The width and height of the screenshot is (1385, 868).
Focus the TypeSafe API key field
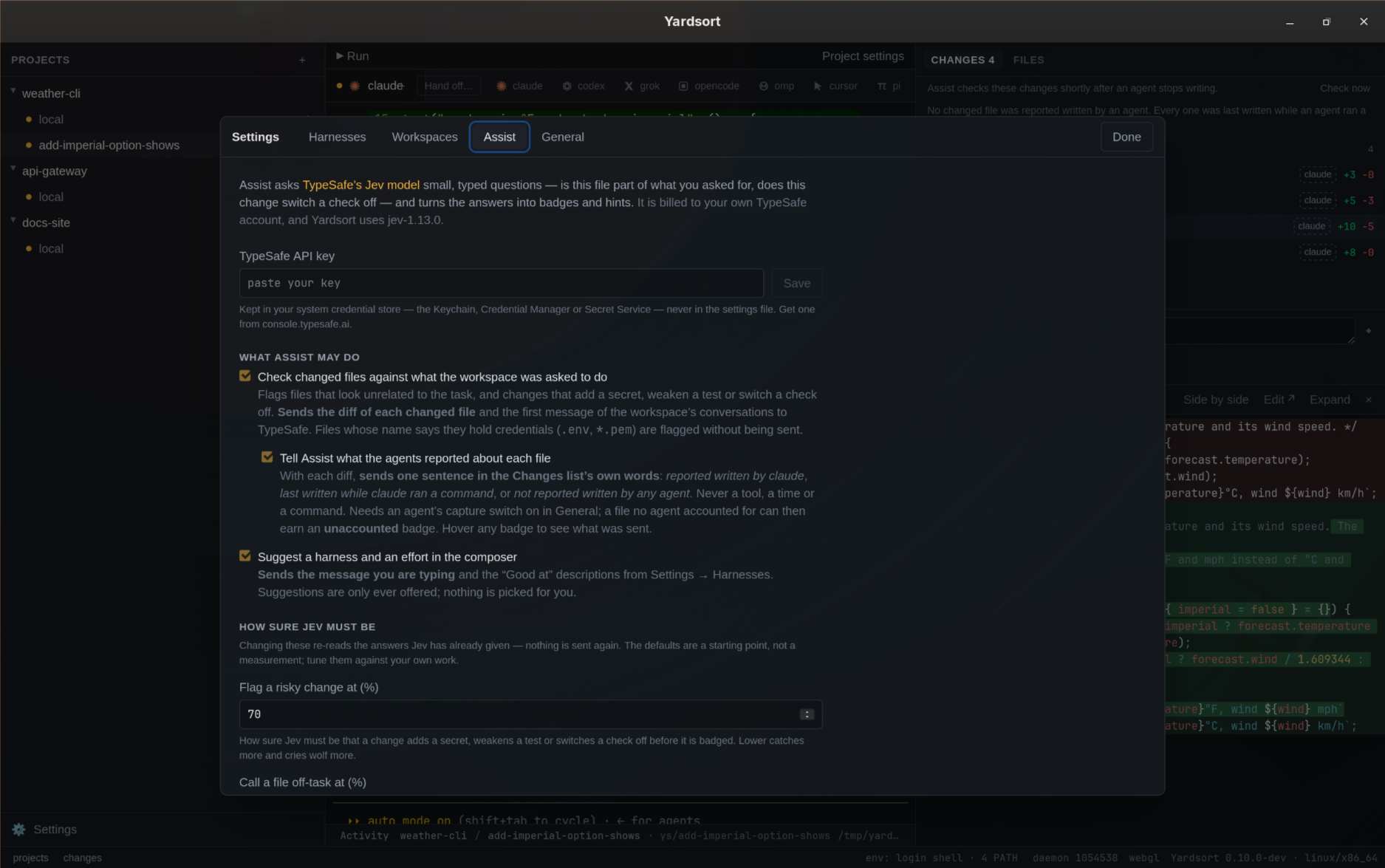(501, 283)
